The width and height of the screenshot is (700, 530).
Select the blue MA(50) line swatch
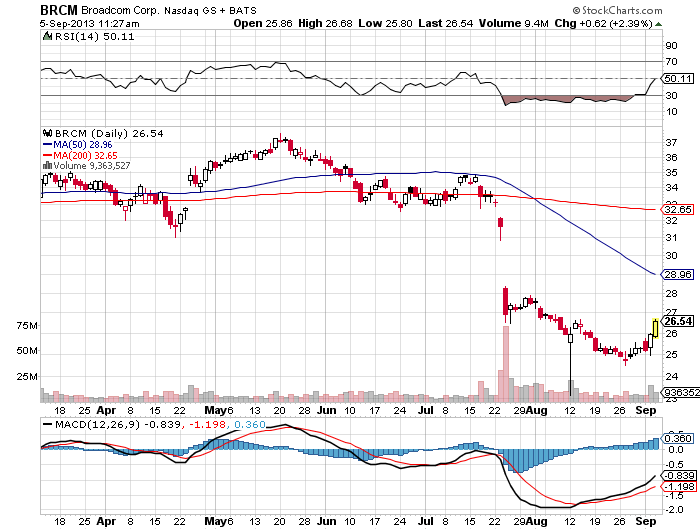tap(47, 145)
